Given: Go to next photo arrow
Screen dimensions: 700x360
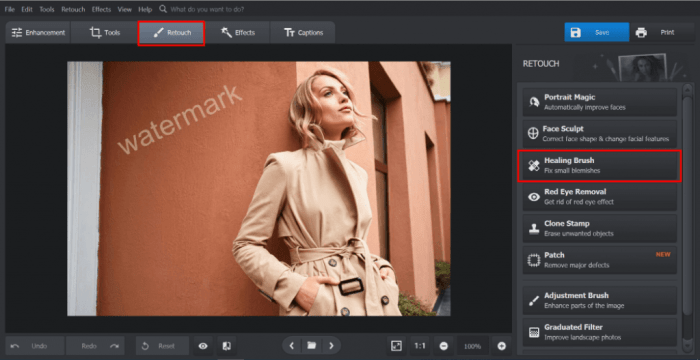Looking at the screenshot, I should point(331,345).
